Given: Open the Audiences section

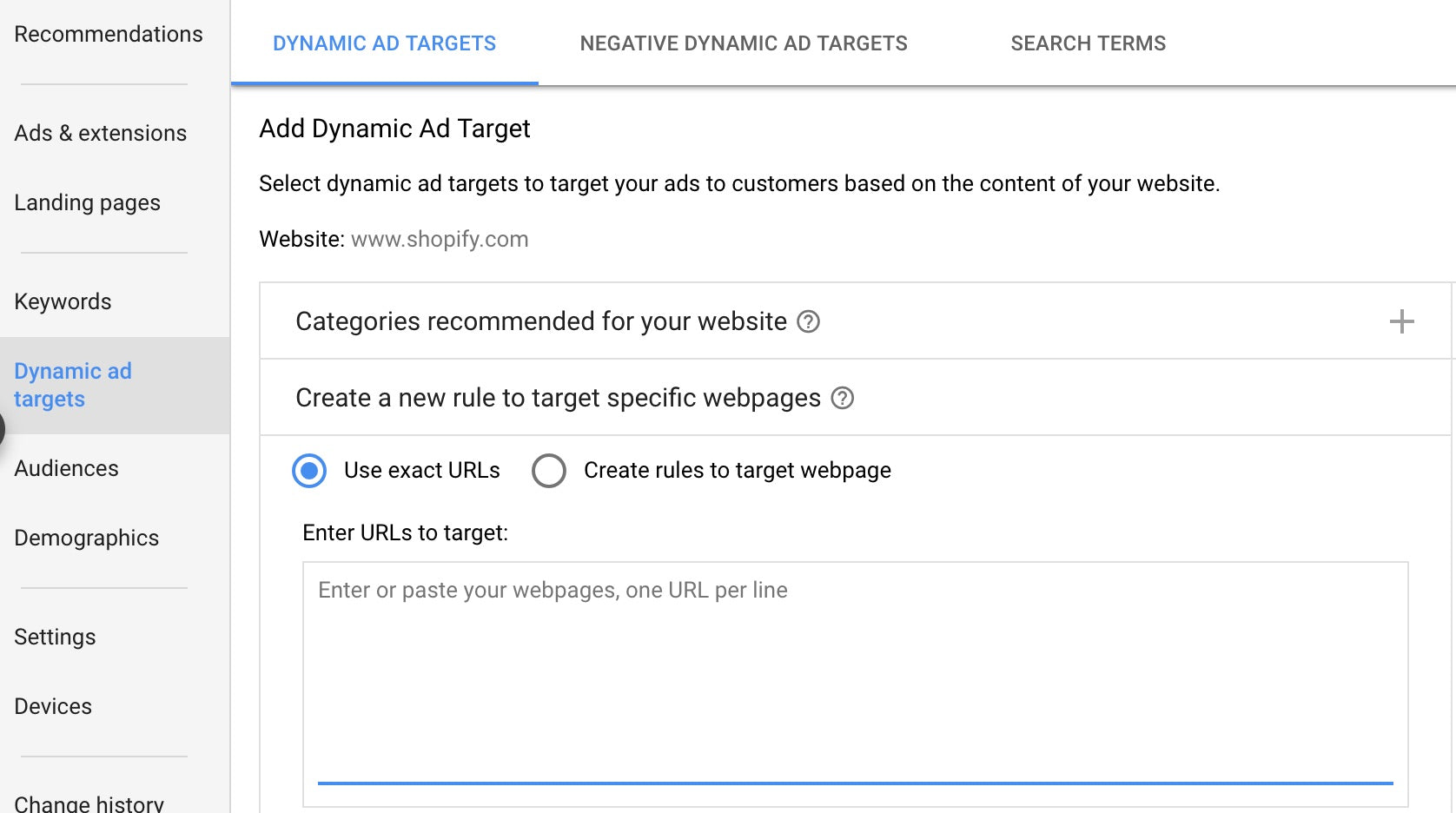Looking at the screenshot, I should coord(66,468).
